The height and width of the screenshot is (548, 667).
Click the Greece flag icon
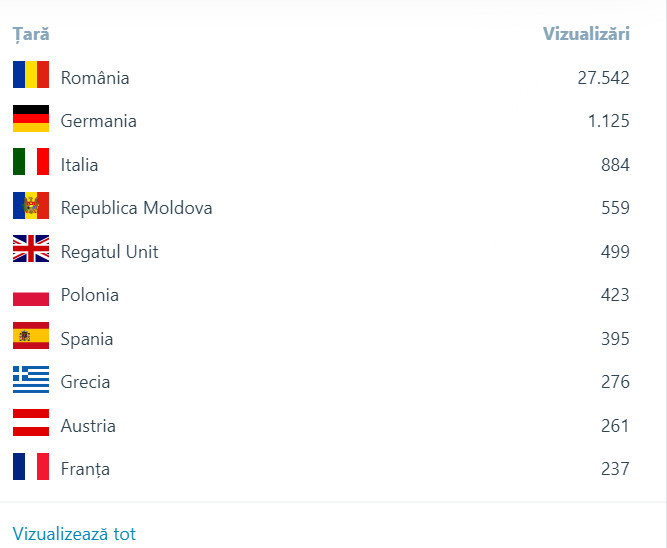[x=31, y=380]
